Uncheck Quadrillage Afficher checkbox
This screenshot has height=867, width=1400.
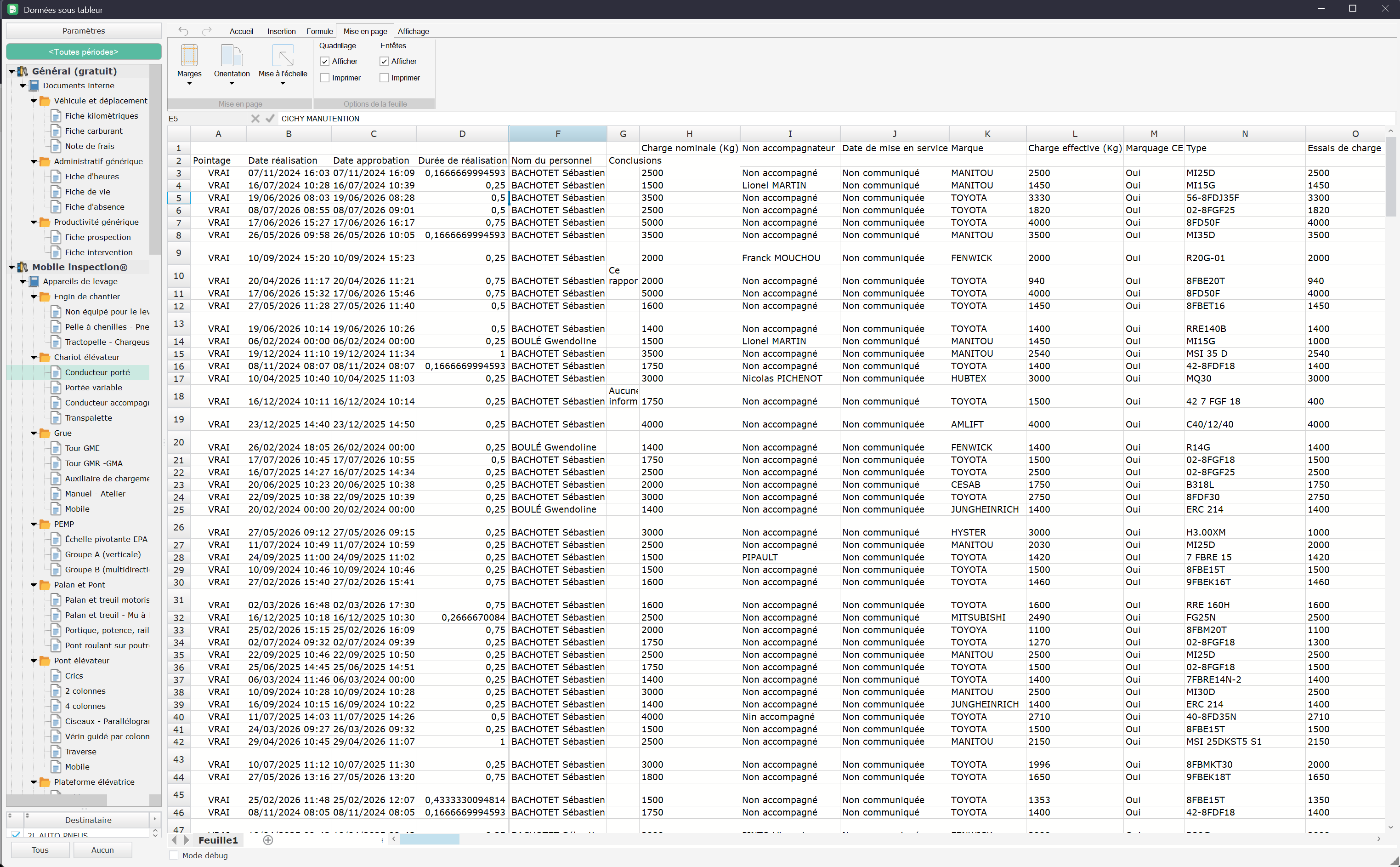pyautogui.click(x=325, y=61)
